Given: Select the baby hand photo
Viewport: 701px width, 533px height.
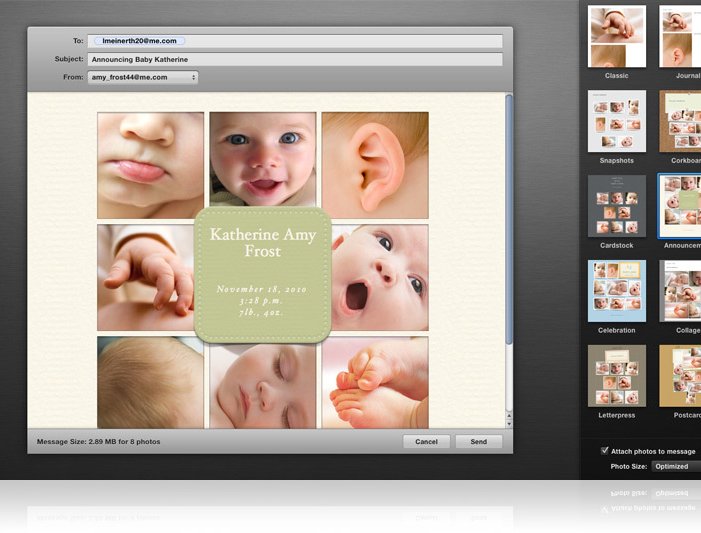Looking at the screenshot, I should [x=146, y=278].
